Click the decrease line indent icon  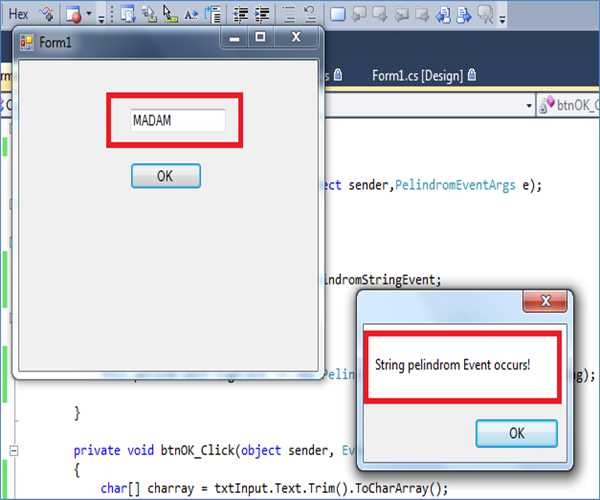(x=240, y=14)
